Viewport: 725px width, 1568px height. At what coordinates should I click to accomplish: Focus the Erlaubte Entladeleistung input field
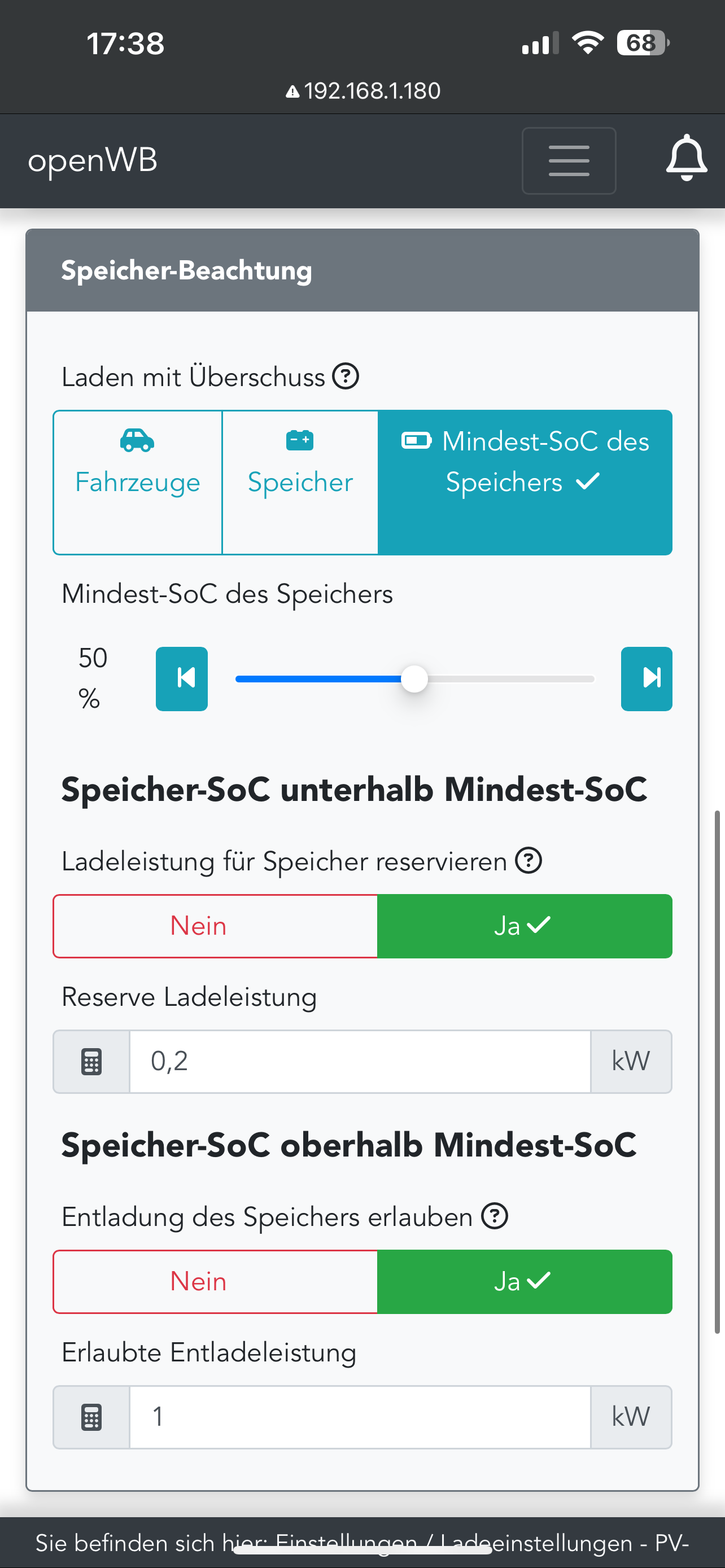coord(359,1417)
